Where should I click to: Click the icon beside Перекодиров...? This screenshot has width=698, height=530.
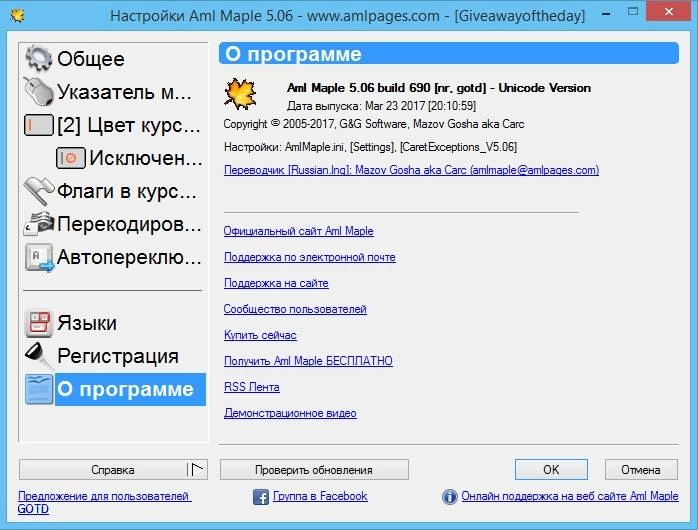pos(39,224)
